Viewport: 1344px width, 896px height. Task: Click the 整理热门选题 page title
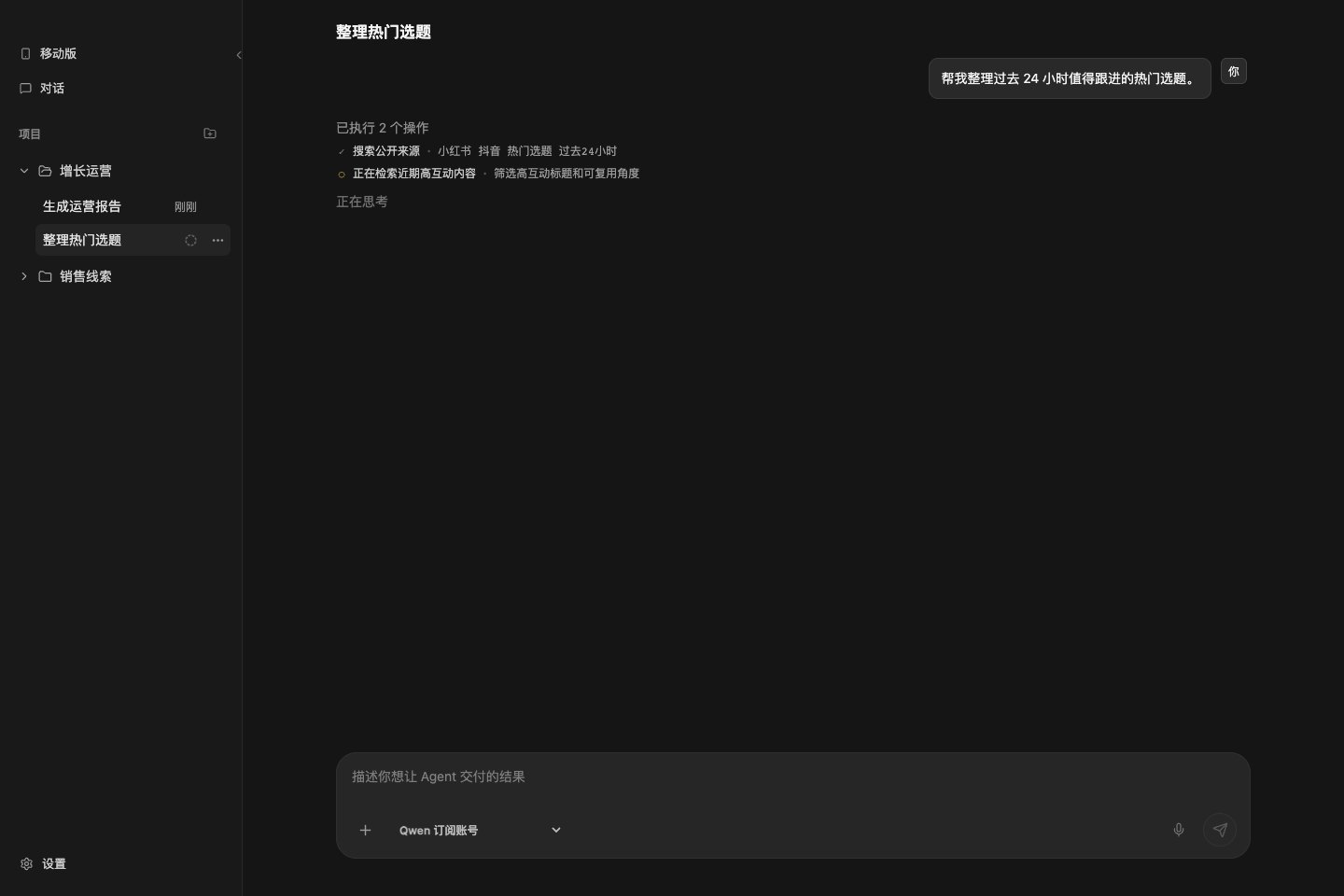coord(384,32)
